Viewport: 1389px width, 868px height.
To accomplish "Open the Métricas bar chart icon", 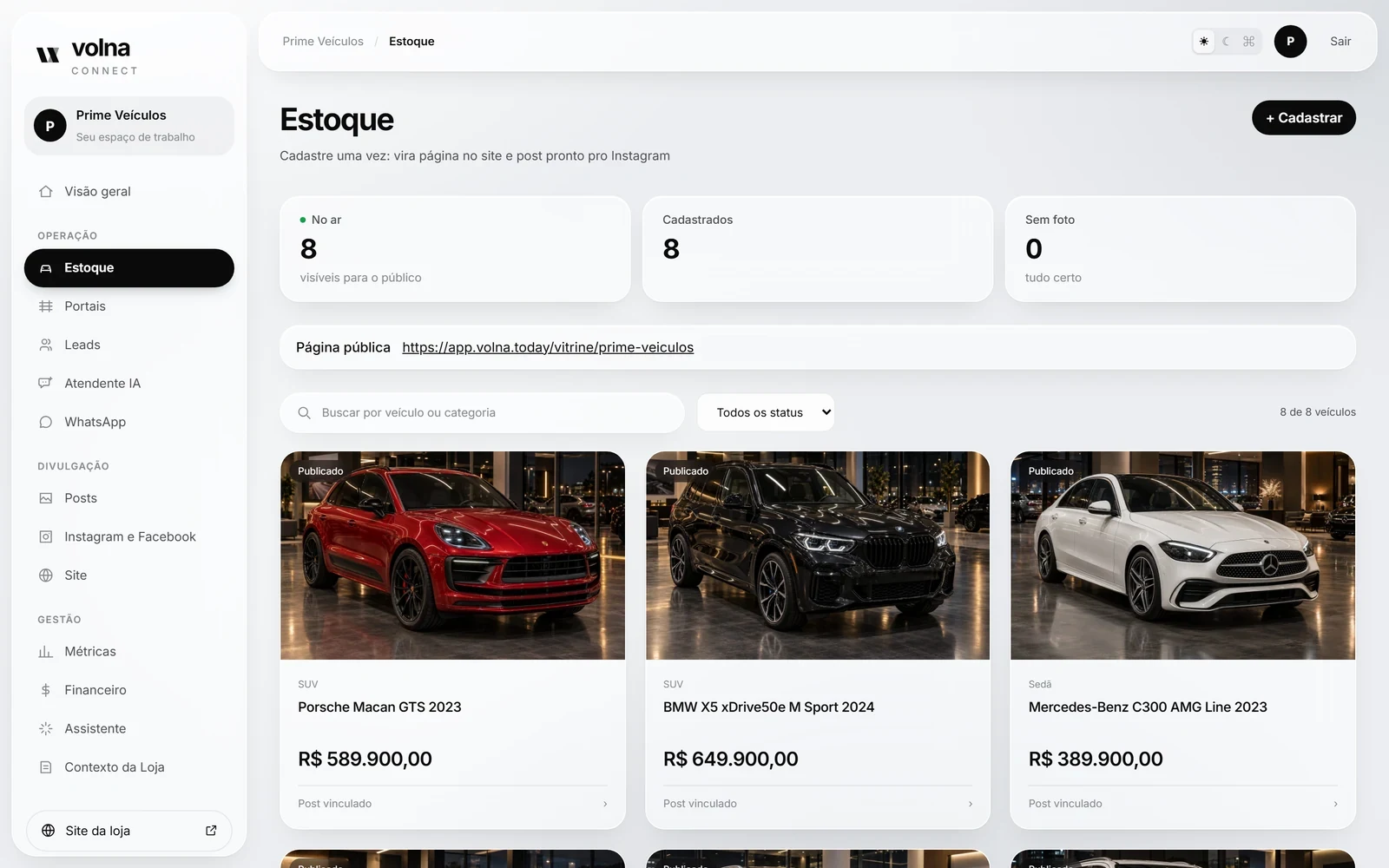I will pyautogui.click(x=46, y=652).
